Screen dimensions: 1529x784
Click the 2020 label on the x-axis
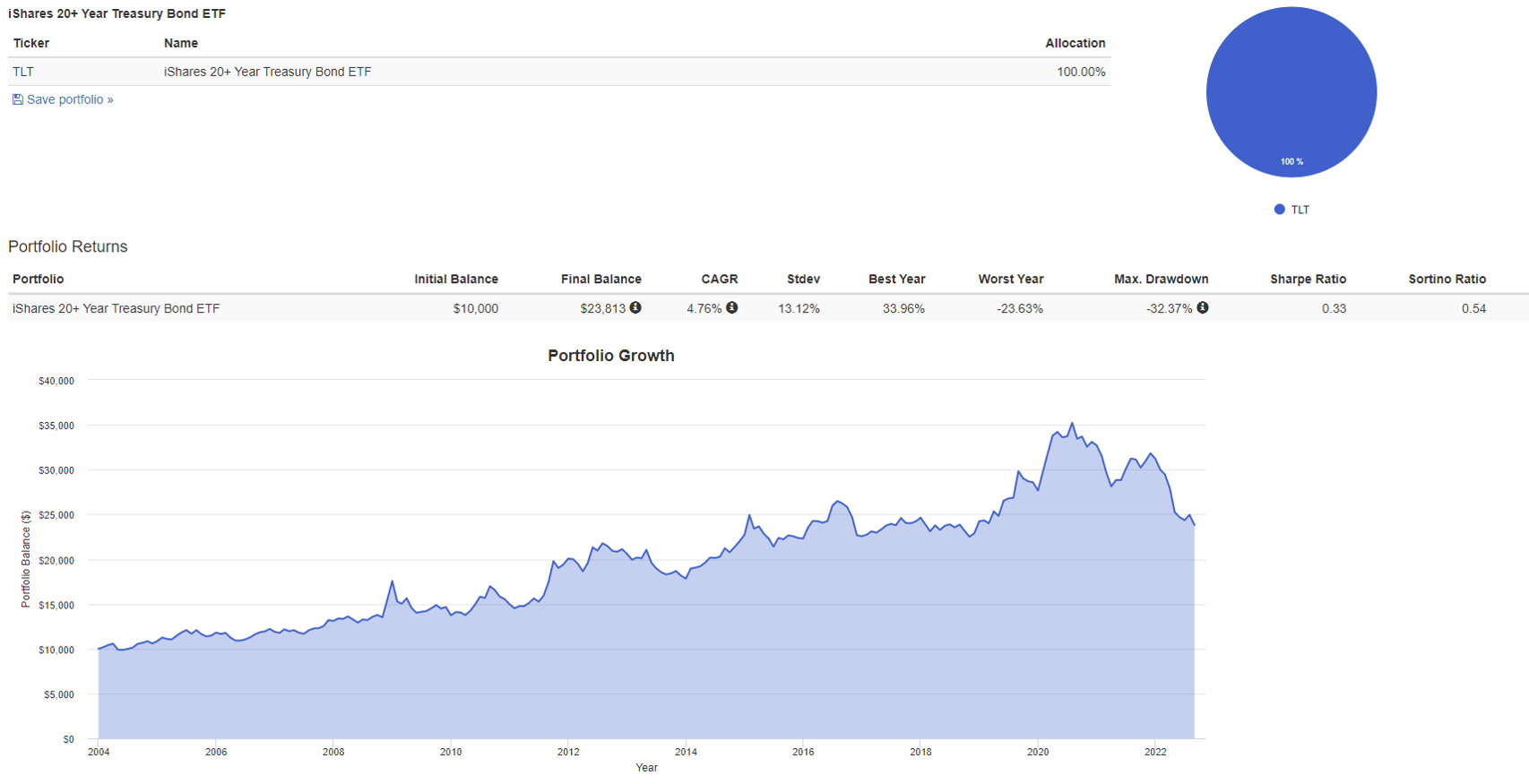coord(1038,752)
